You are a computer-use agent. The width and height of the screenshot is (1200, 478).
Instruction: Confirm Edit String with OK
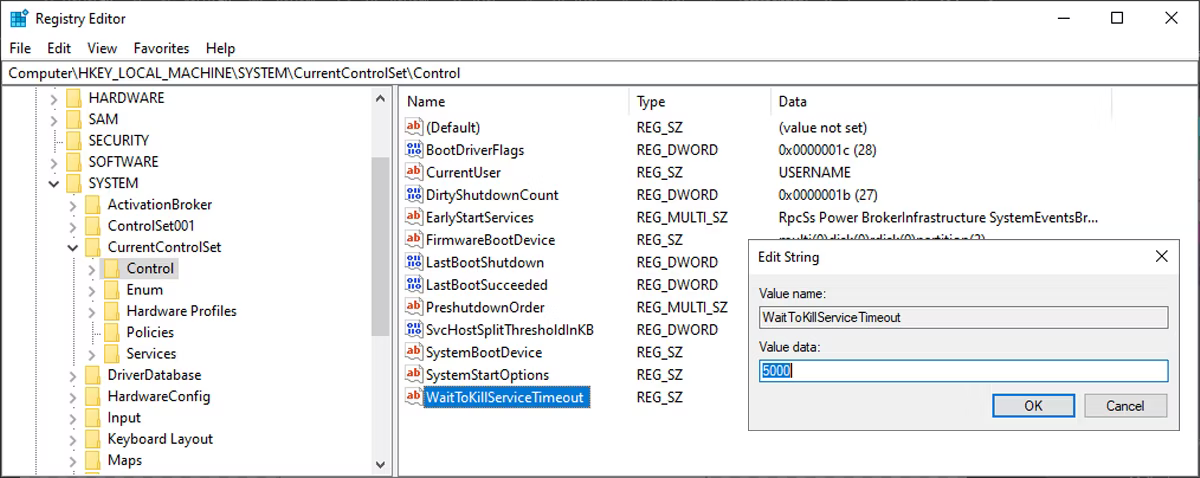pyautogui.click(x=1033, y=405)
